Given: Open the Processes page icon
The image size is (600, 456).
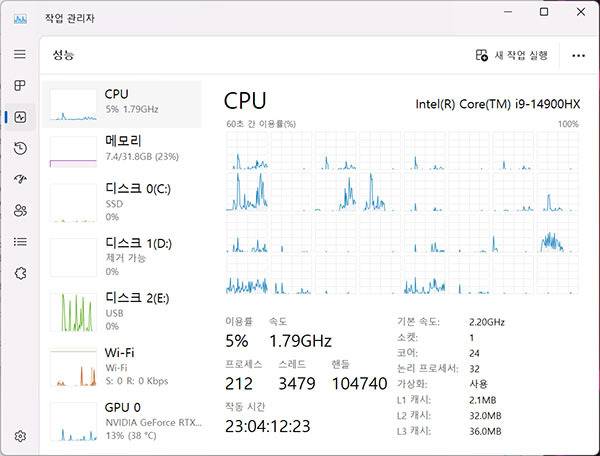Looking at the screenshot, I should coord(20,86).
